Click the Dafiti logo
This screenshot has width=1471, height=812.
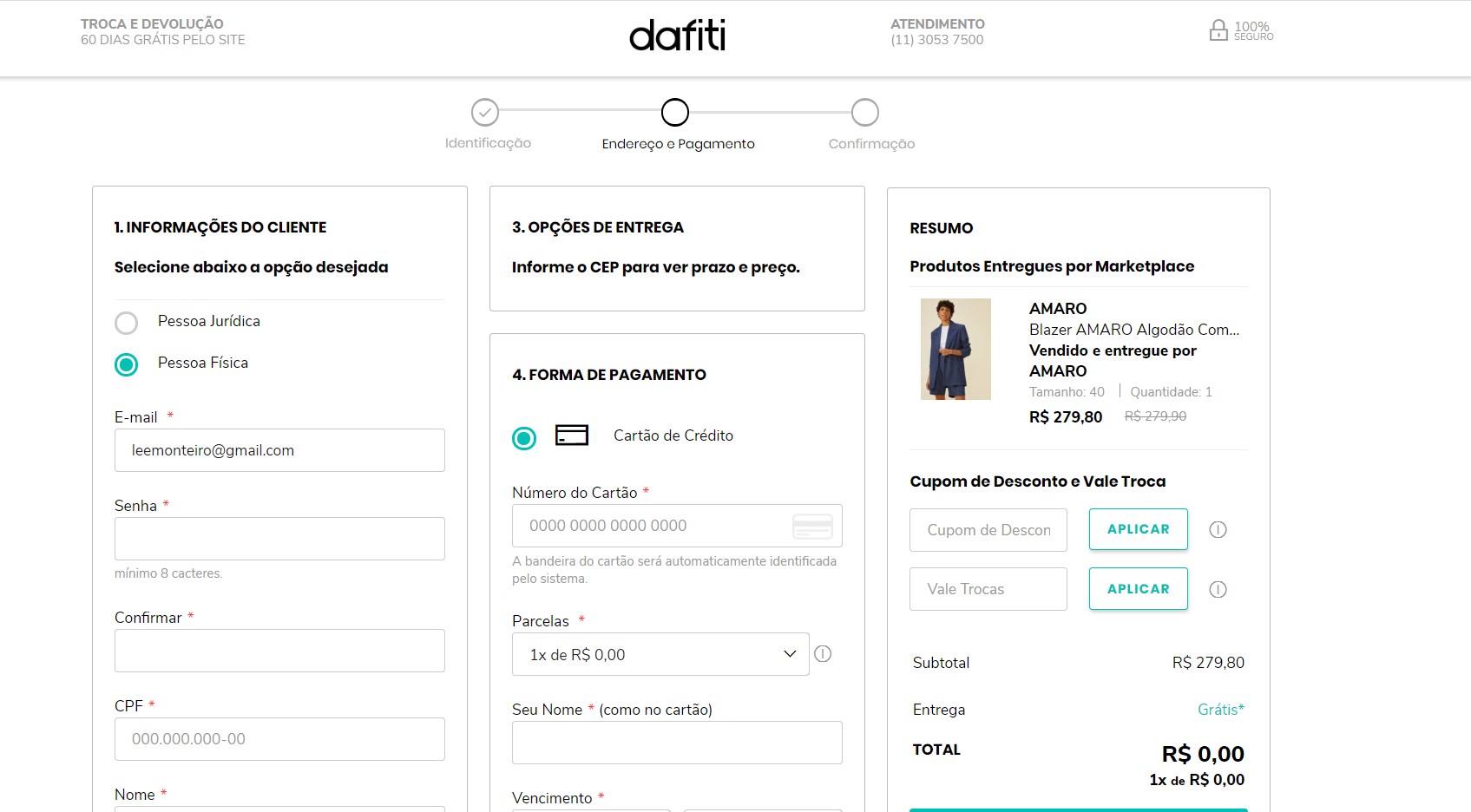coord(677,36)
